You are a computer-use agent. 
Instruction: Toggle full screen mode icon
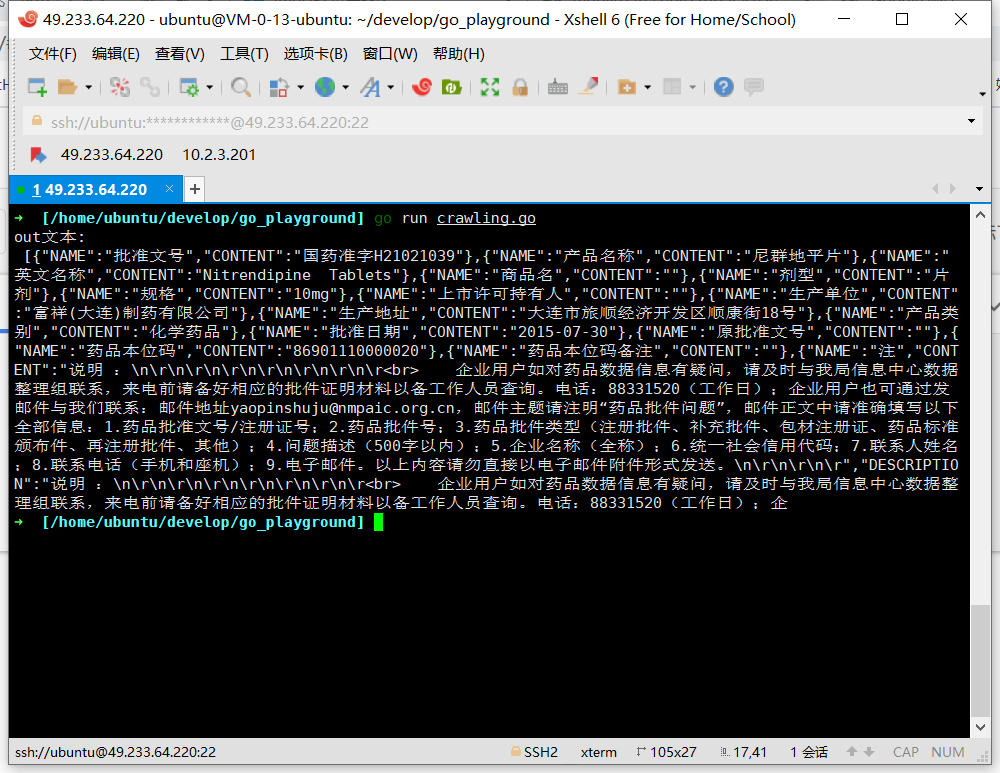click(x=490, y=87)
